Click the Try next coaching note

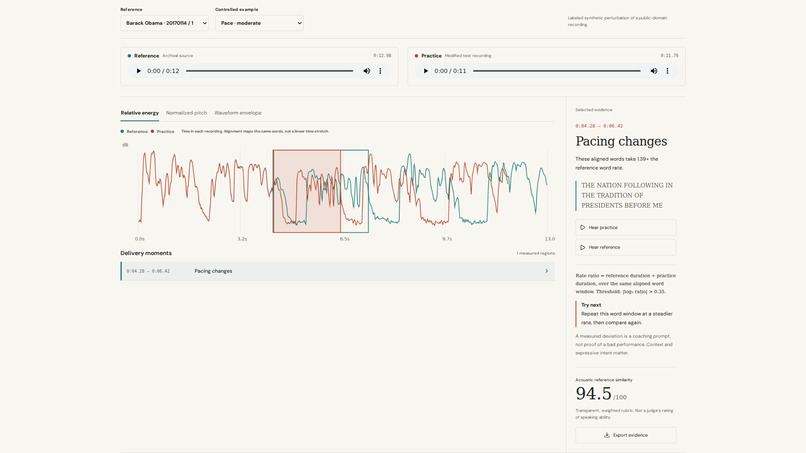coord(627,314)
